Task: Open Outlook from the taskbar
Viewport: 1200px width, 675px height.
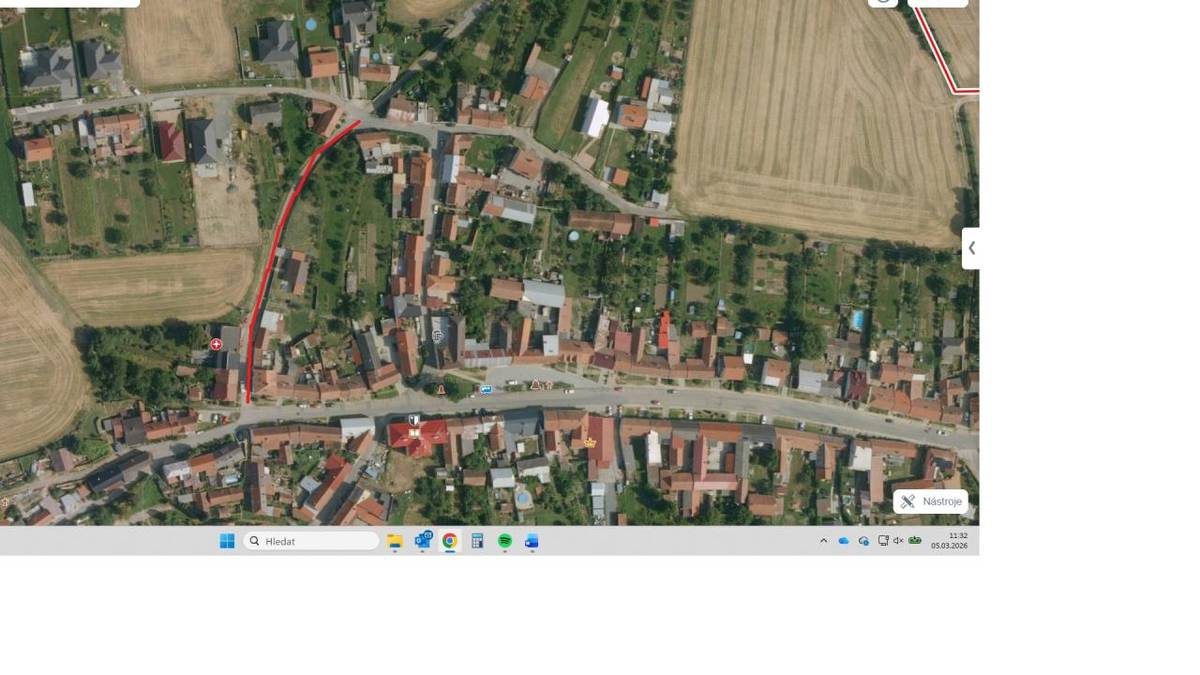Action: pos(423,541)
